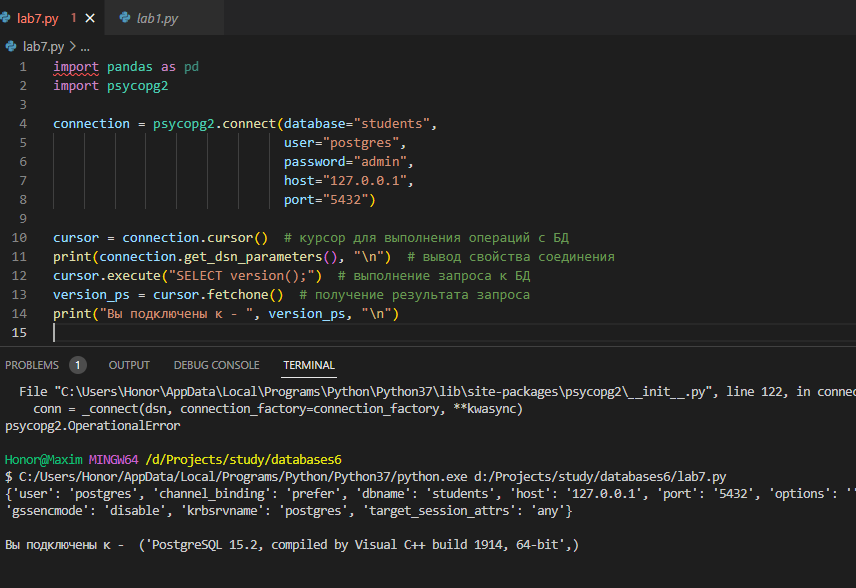Screen dimensions: 856x588
Task: Click comment '# выполнение запроса к БД'
Action: click(434, 276)
